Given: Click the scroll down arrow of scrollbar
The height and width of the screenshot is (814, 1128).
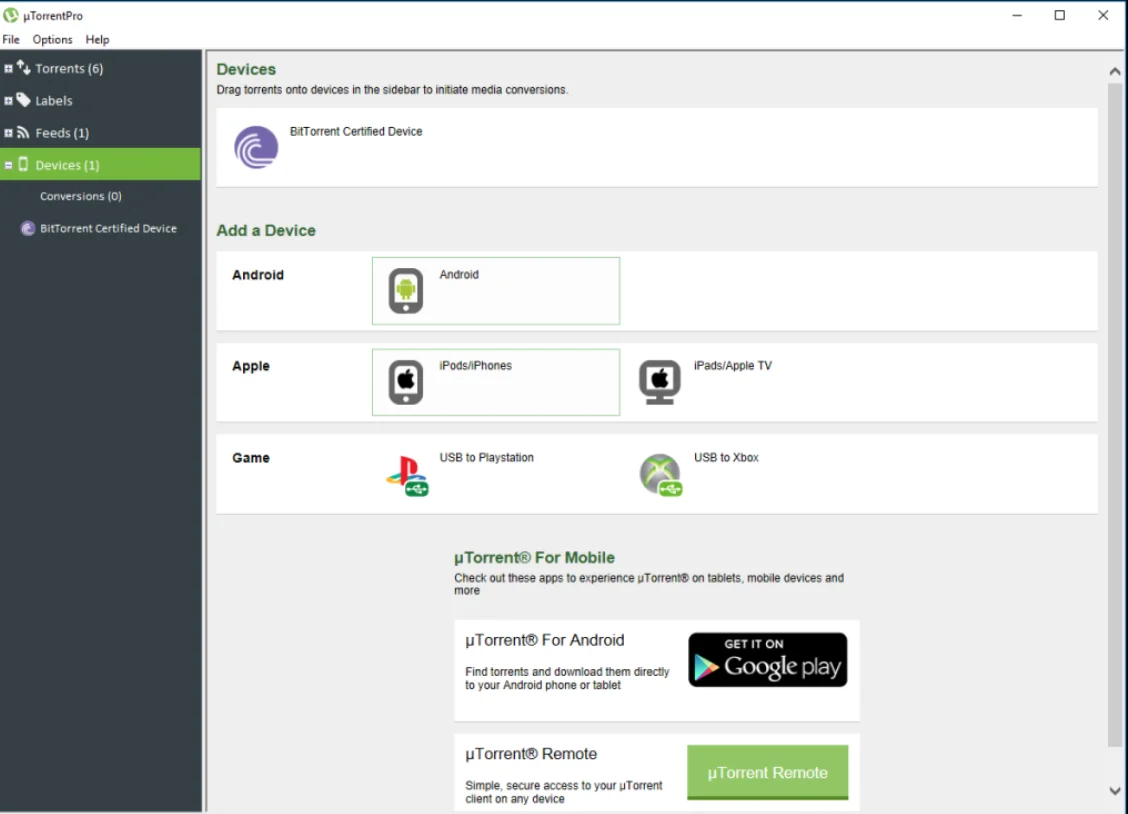Looking at the screenshot, I should click(1115, 791).
